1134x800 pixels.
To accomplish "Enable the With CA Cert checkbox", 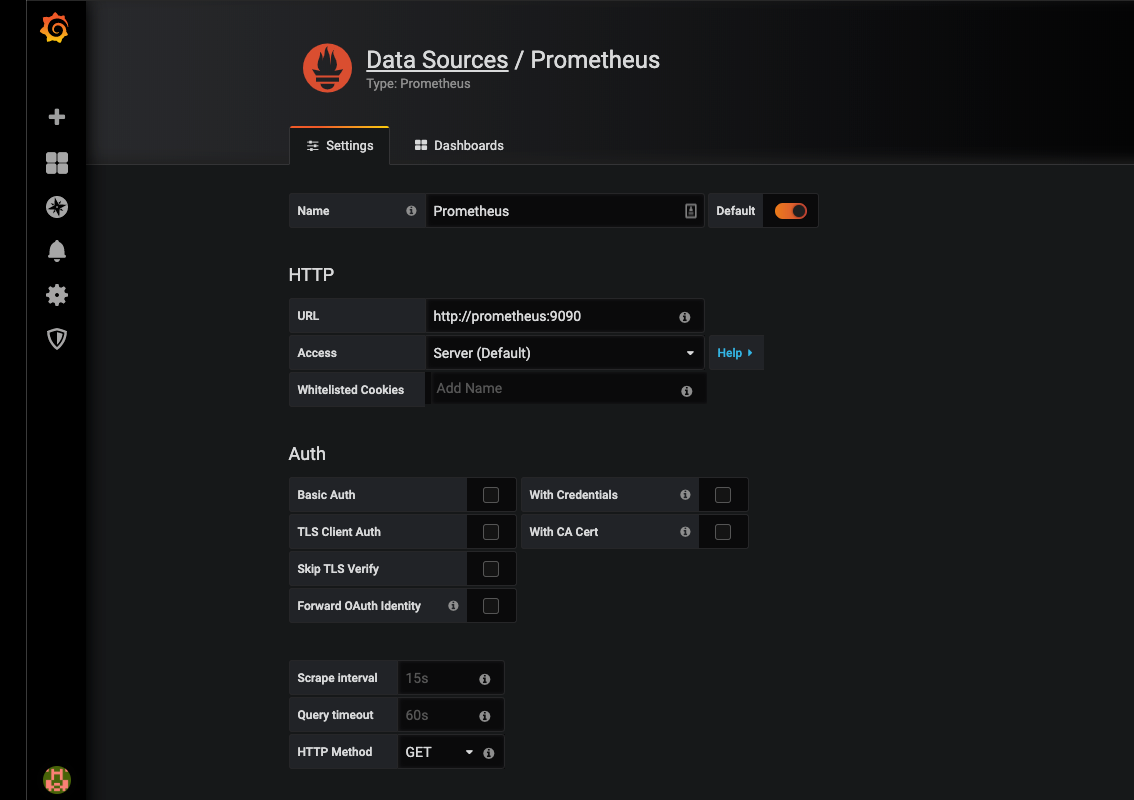I will tap(722, 532).
